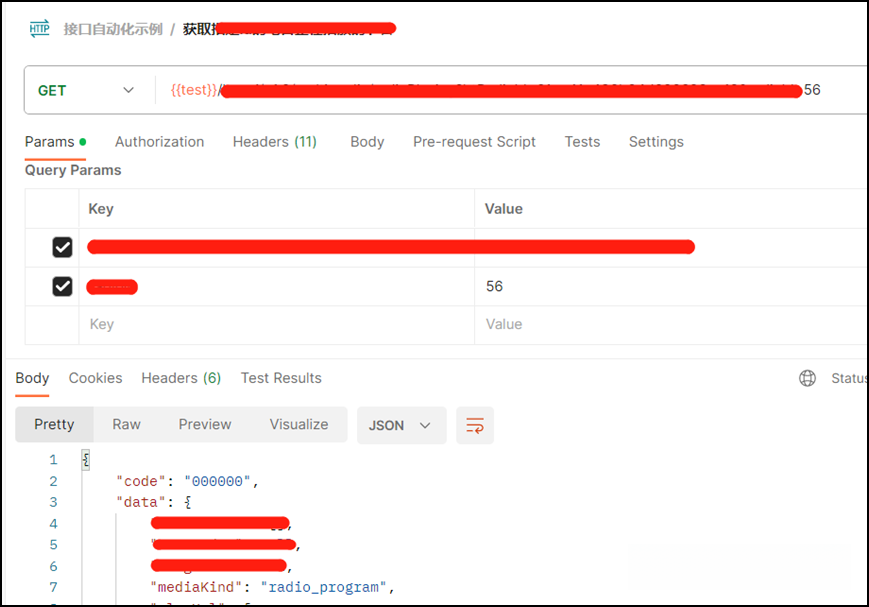Expand the JSON format dropdown

click(x=401, y=425)
